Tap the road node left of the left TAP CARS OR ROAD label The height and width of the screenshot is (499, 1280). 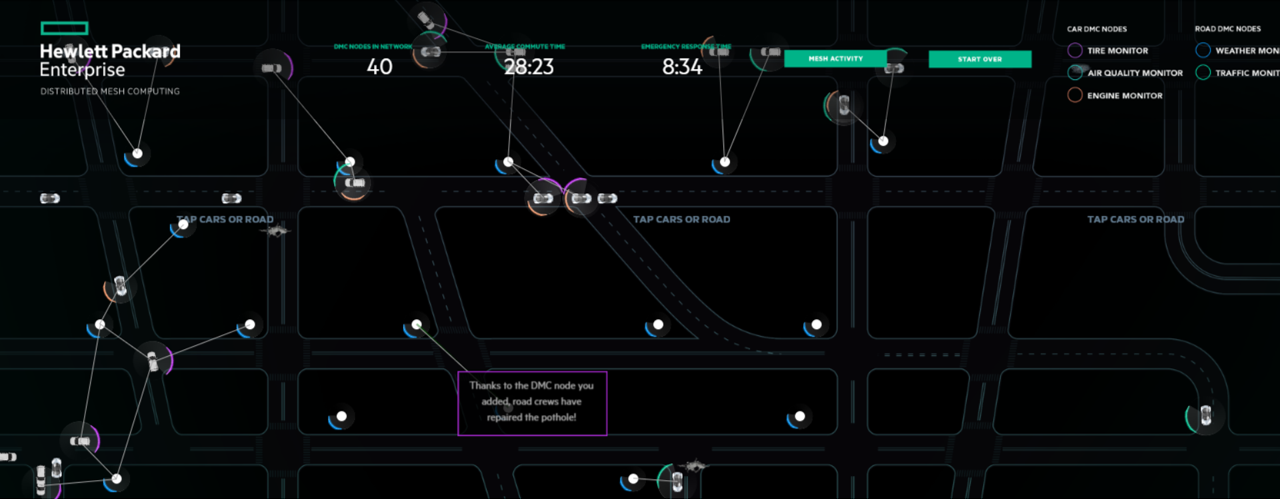(184, 226)
